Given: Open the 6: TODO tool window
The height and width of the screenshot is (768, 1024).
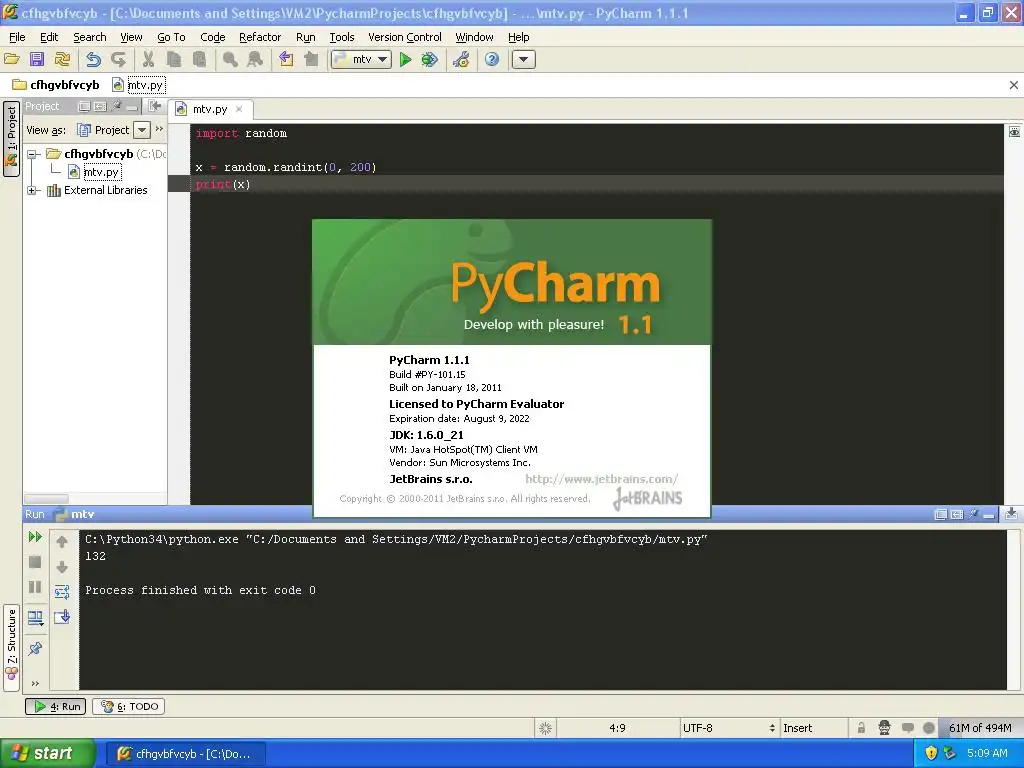Looking at the screenshot, I should pyautogui.click(x=129, y=706).
